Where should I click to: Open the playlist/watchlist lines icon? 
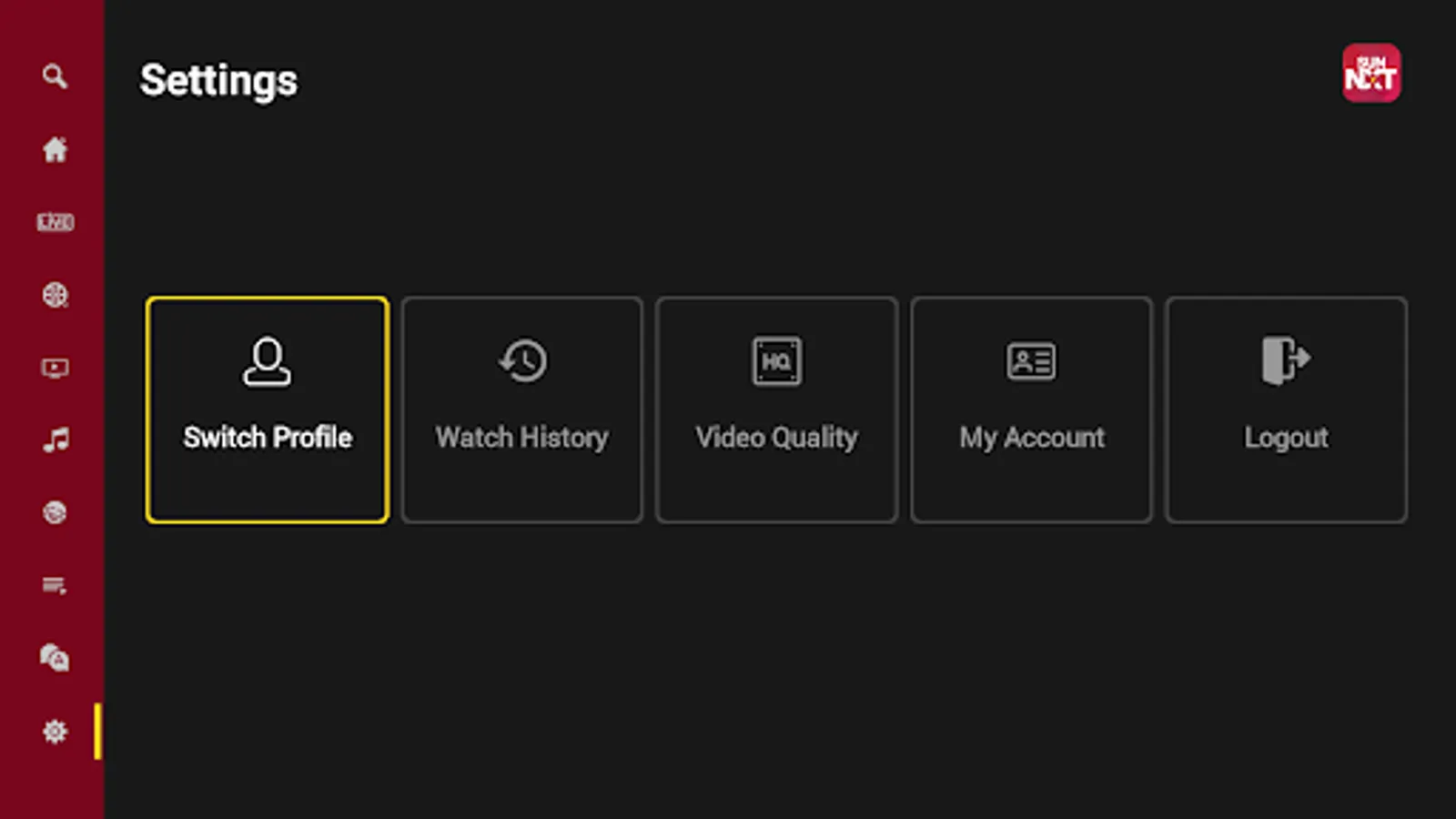click(x=55, y=585)
